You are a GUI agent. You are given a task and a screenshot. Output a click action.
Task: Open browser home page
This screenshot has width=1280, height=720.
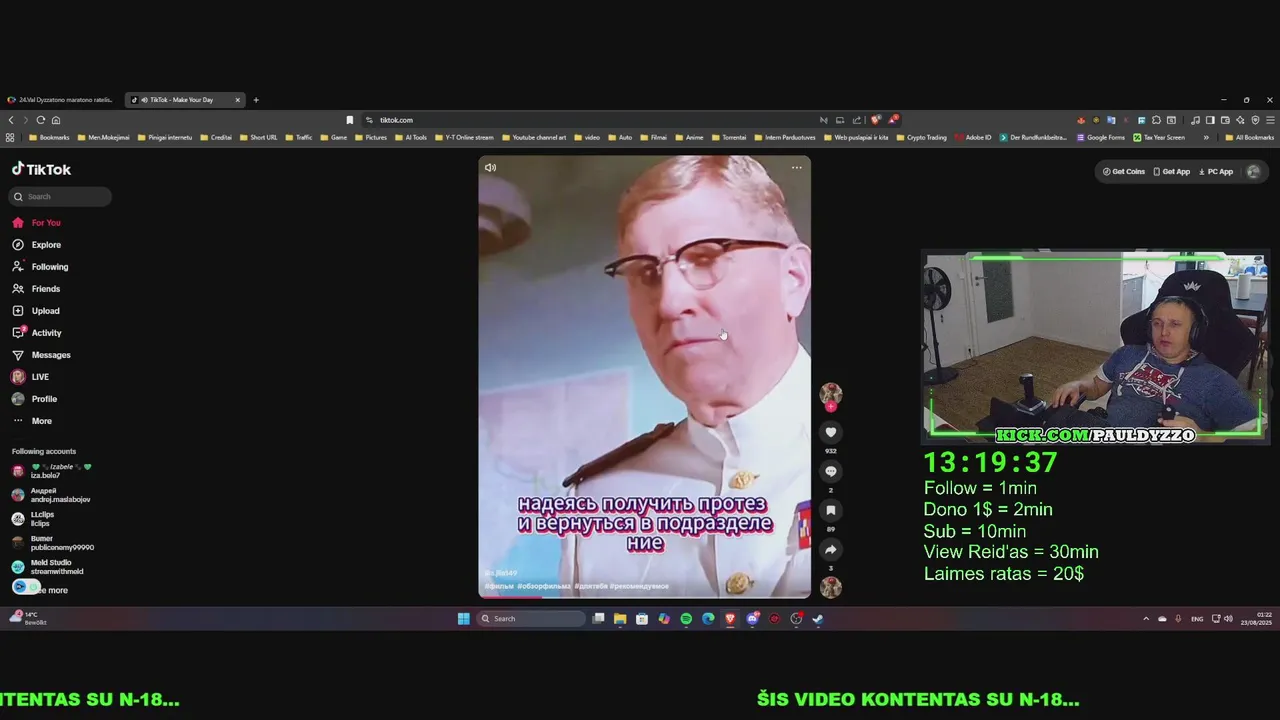click(56, 120)
